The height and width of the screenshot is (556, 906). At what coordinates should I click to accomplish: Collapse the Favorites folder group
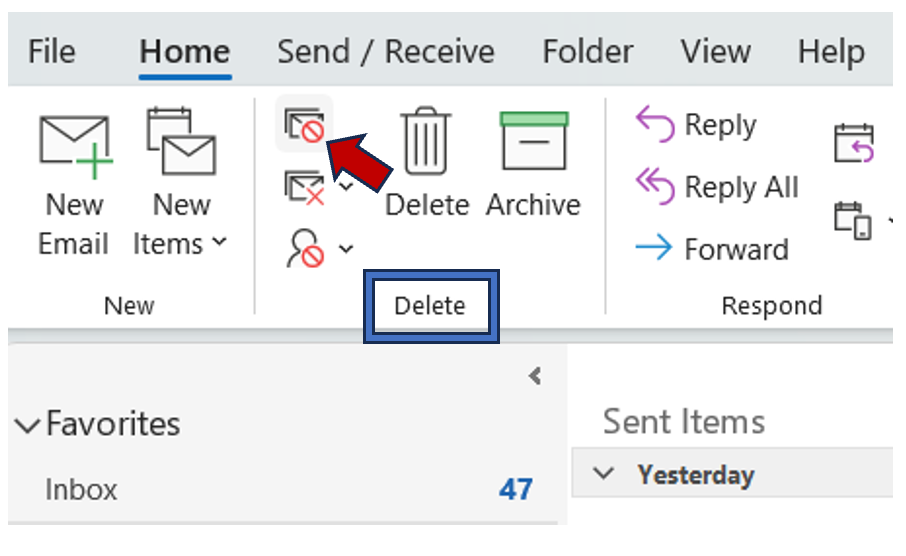click(x=26, y=425)
